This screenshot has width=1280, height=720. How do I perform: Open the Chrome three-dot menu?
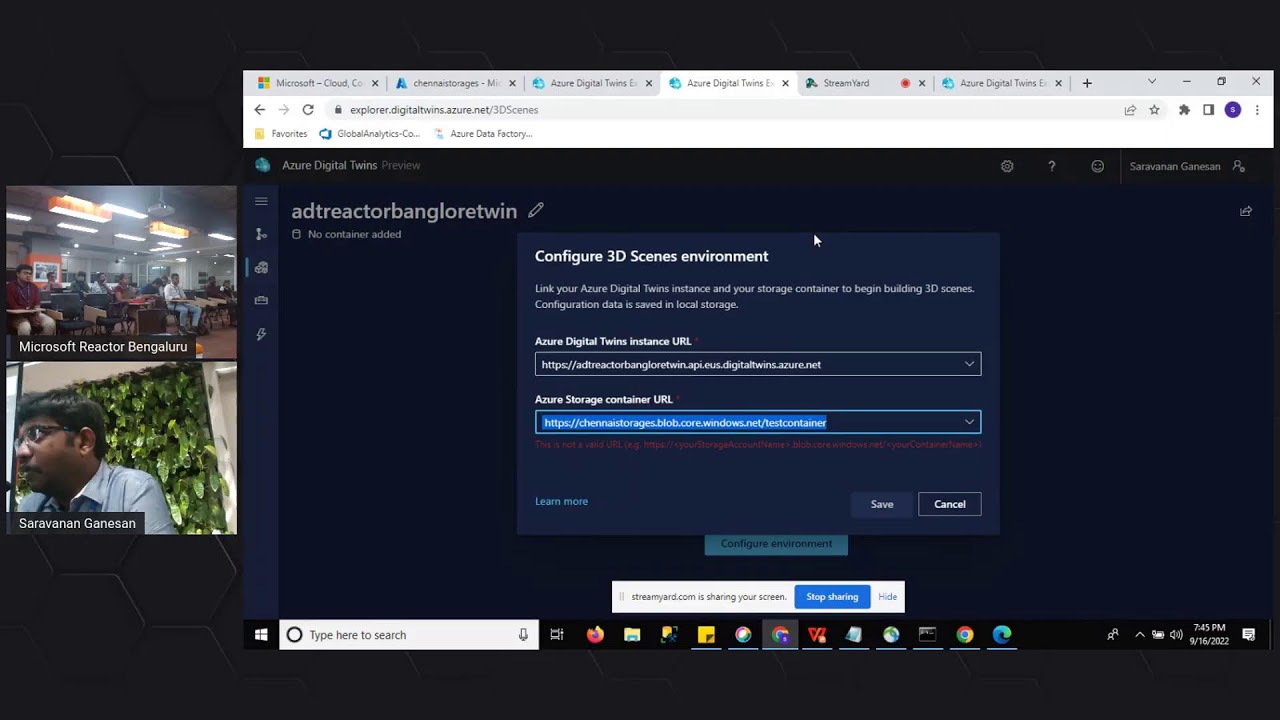(1257, 110)
